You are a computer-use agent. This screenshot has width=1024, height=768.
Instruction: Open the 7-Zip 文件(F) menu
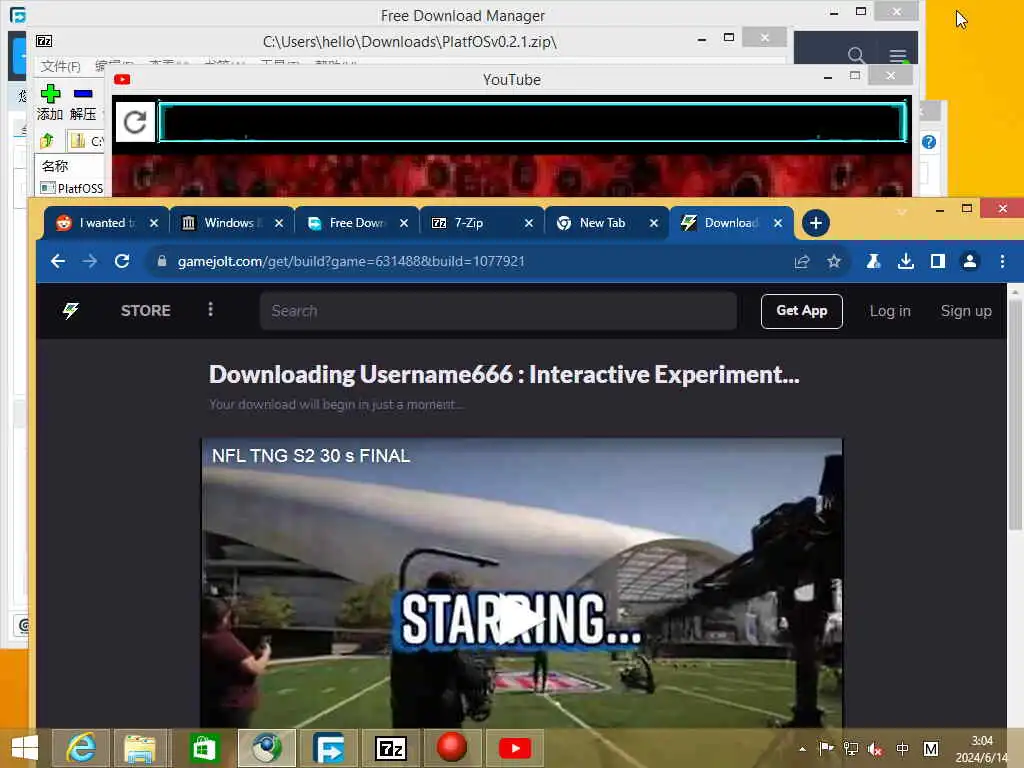pos(60,66)
